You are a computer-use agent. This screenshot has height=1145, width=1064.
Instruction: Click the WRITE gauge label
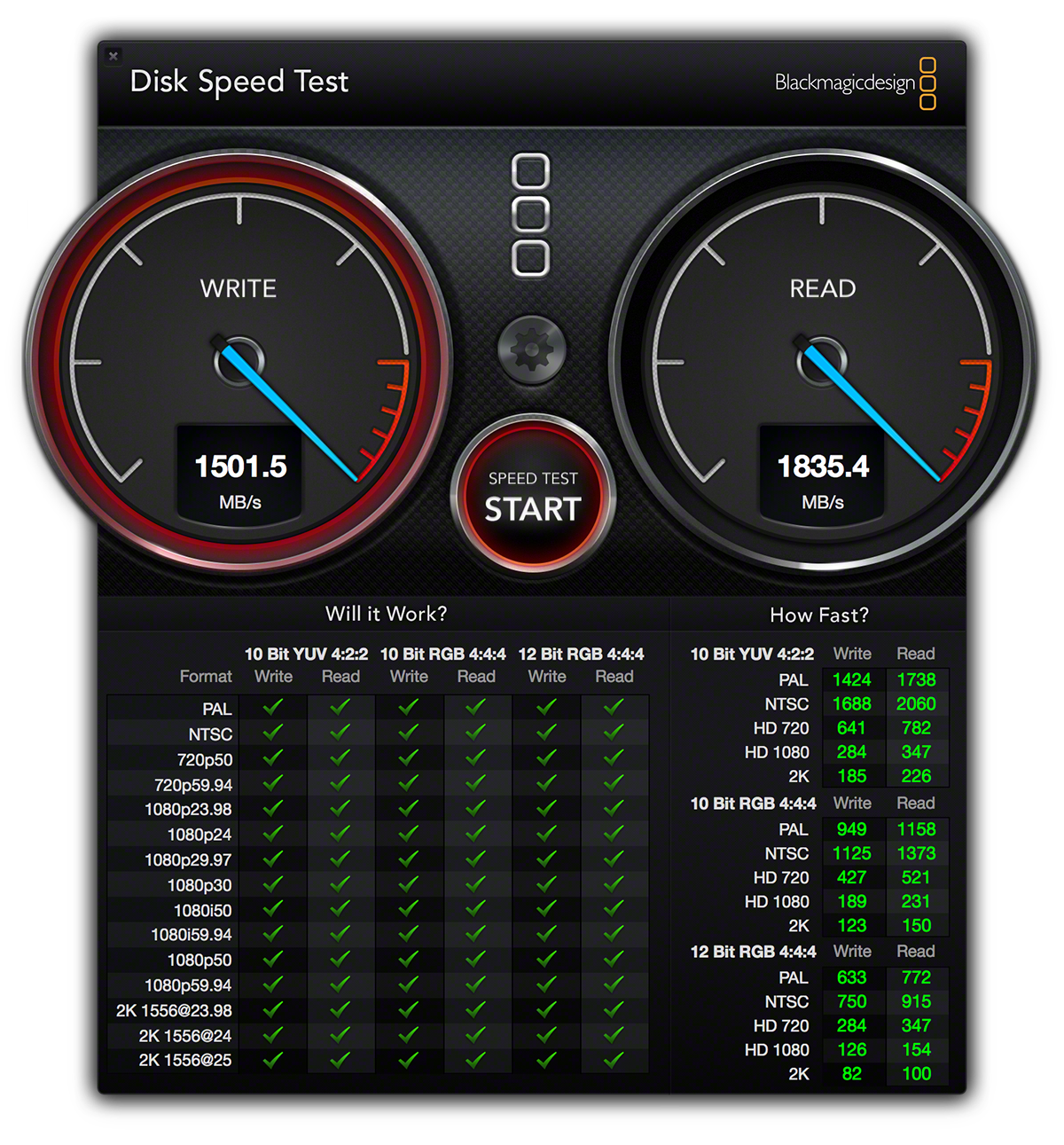click(239, 288)
